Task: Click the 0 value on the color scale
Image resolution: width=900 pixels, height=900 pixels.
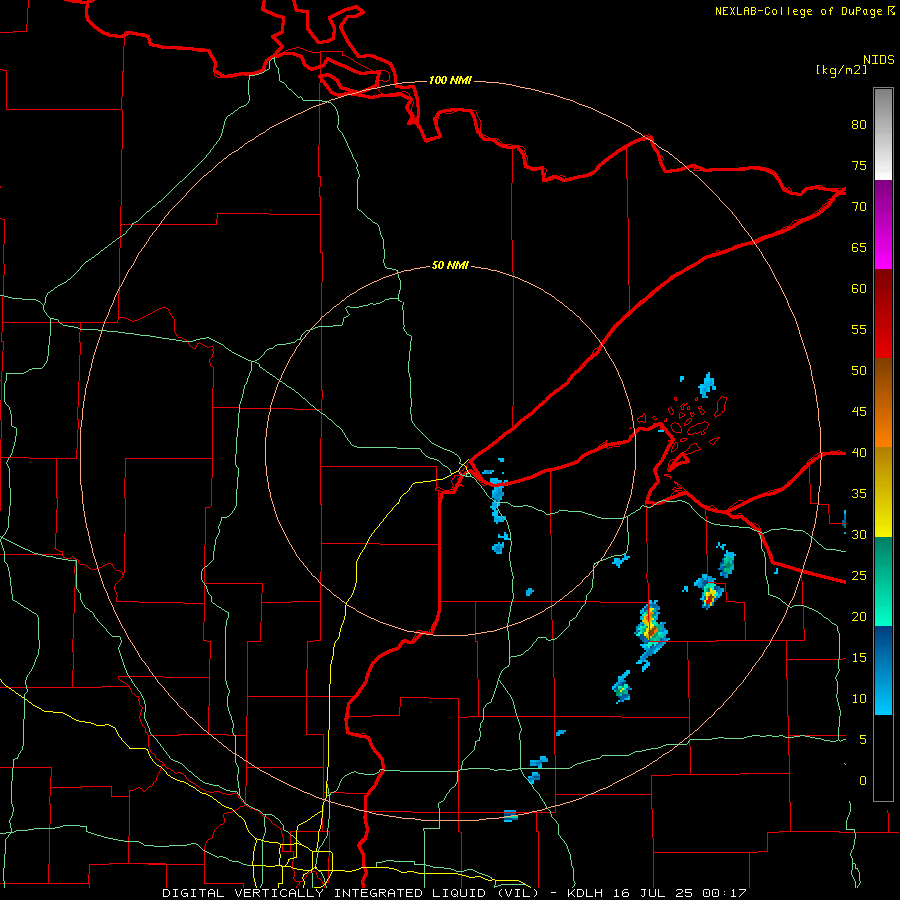Action: click(863, 781)
